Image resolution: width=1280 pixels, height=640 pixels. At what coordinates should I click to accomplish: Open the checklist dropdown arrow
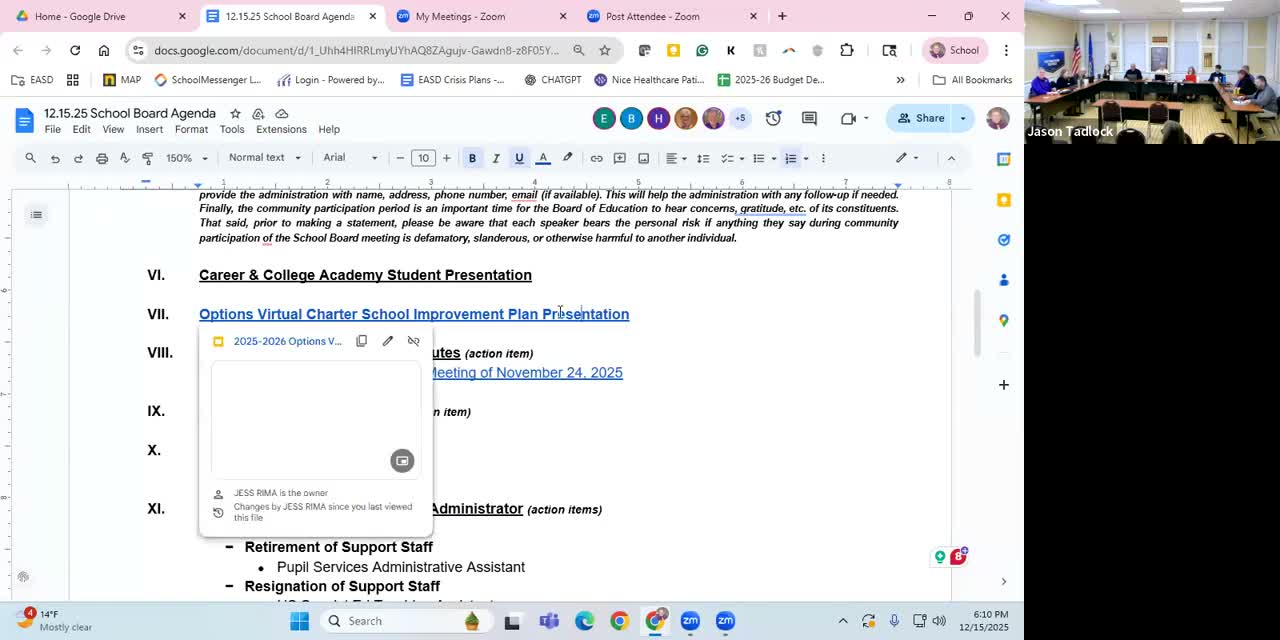[742, 158]
